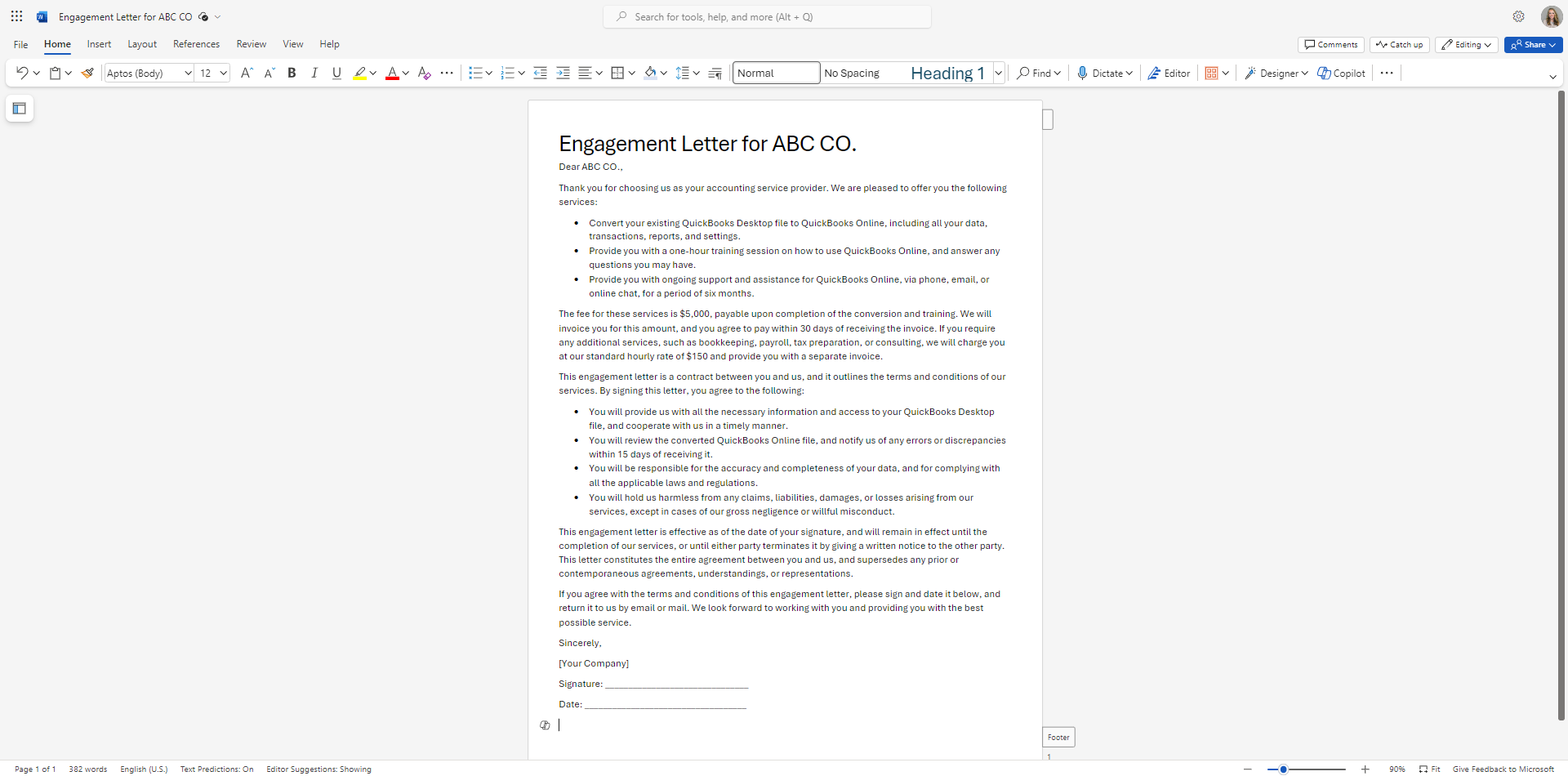The height and width of the screenshot is (776, 1568).
Task: Toggle the navigation sidebar panel
Action: click(x=19, y=108)
